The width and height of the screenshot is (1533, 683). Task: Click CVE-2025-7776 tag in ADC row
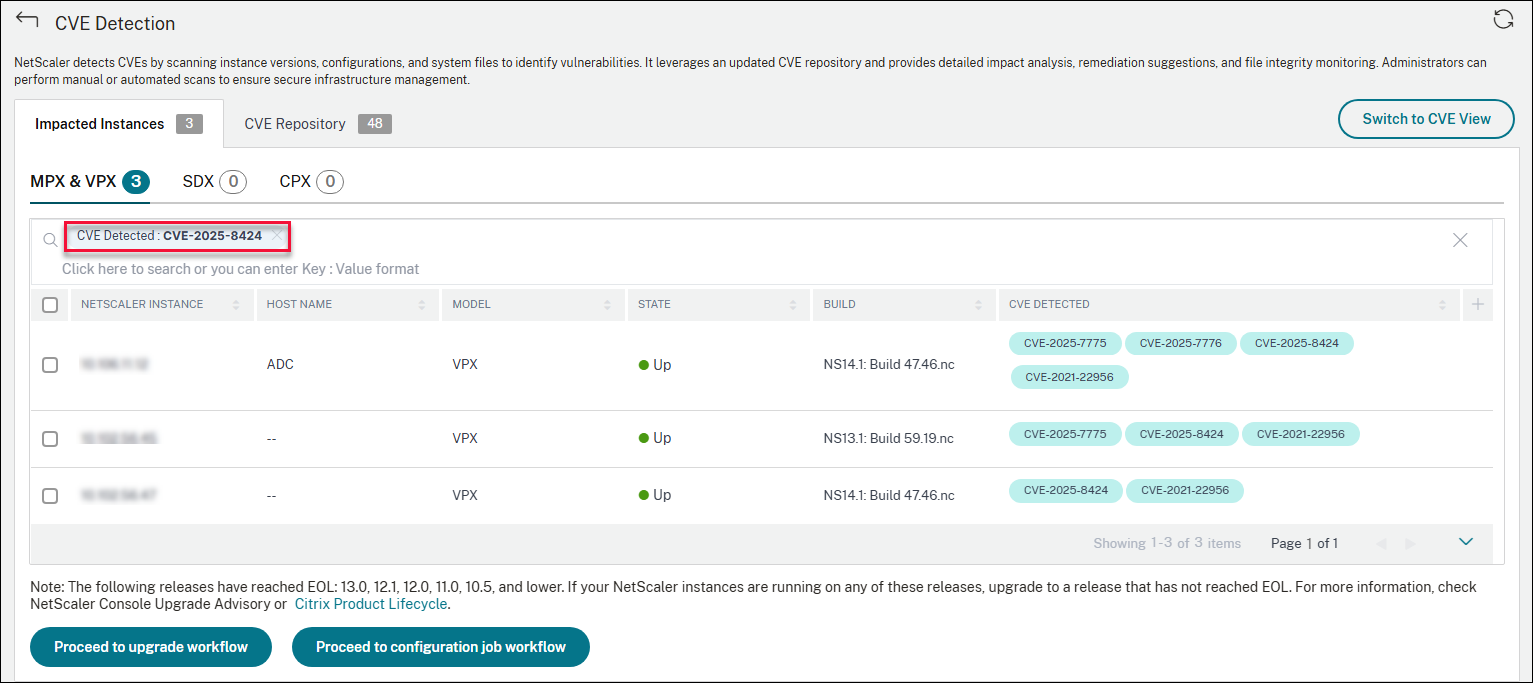click(x=1180, y=344)
